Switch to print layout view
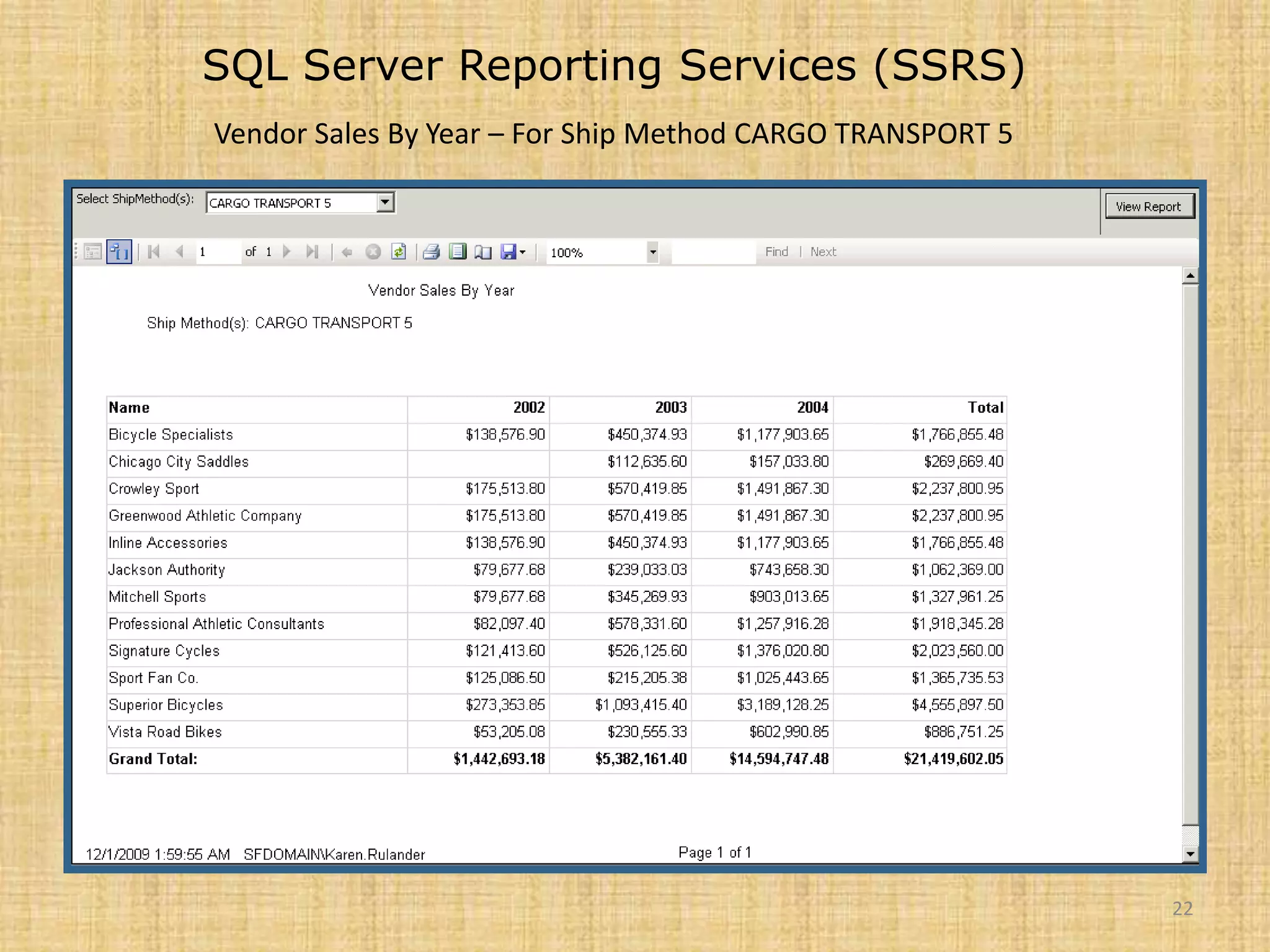The image size is (1270, 952). [x=458, y=252]
